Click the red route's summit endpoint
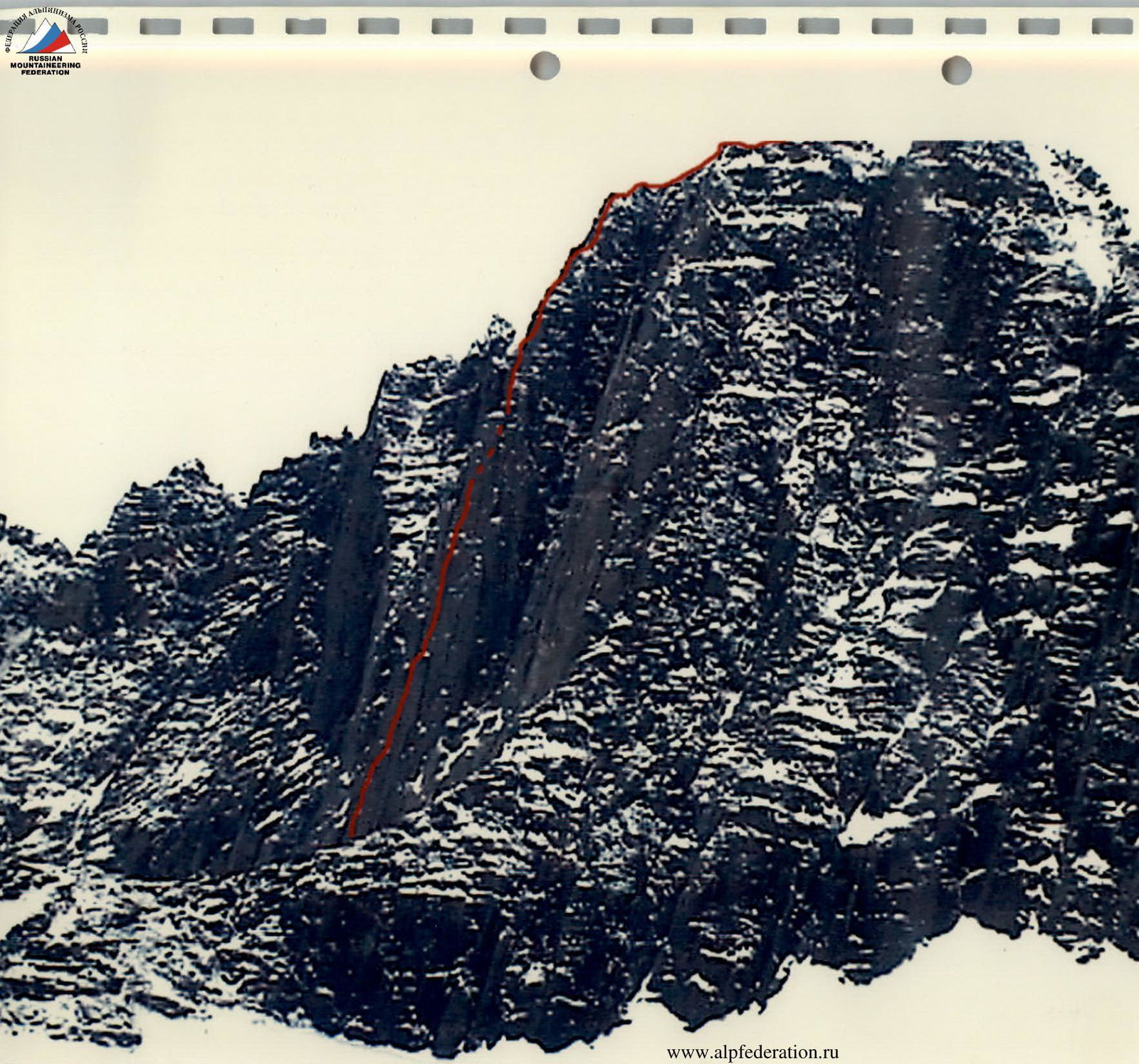The width and height of the screenshot is (1139, 1064). point(783,142)
